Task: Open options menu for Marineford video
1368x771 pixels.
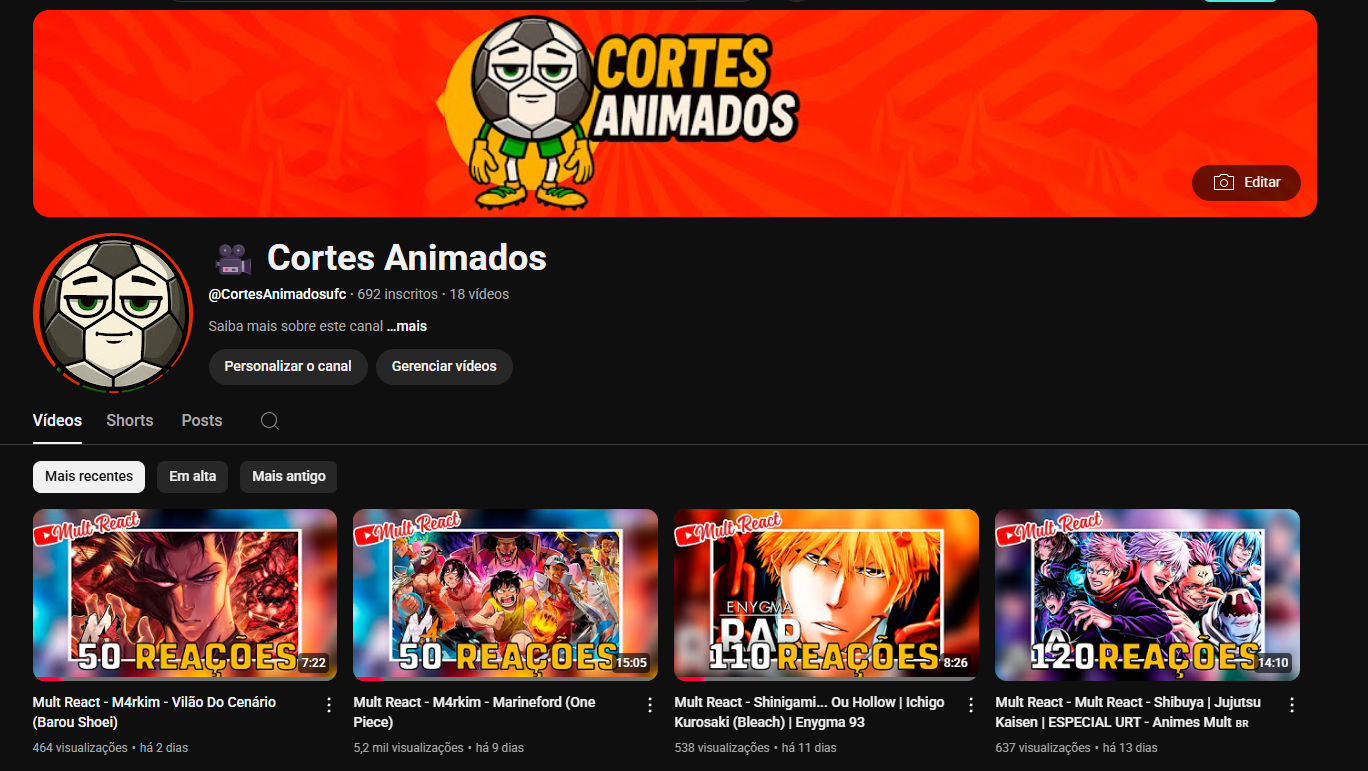Action: (650, 705)
